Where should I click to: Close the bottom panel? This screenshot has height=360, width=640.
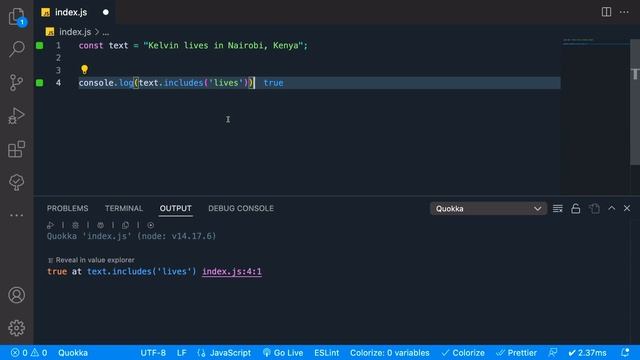tap(627, 208)
